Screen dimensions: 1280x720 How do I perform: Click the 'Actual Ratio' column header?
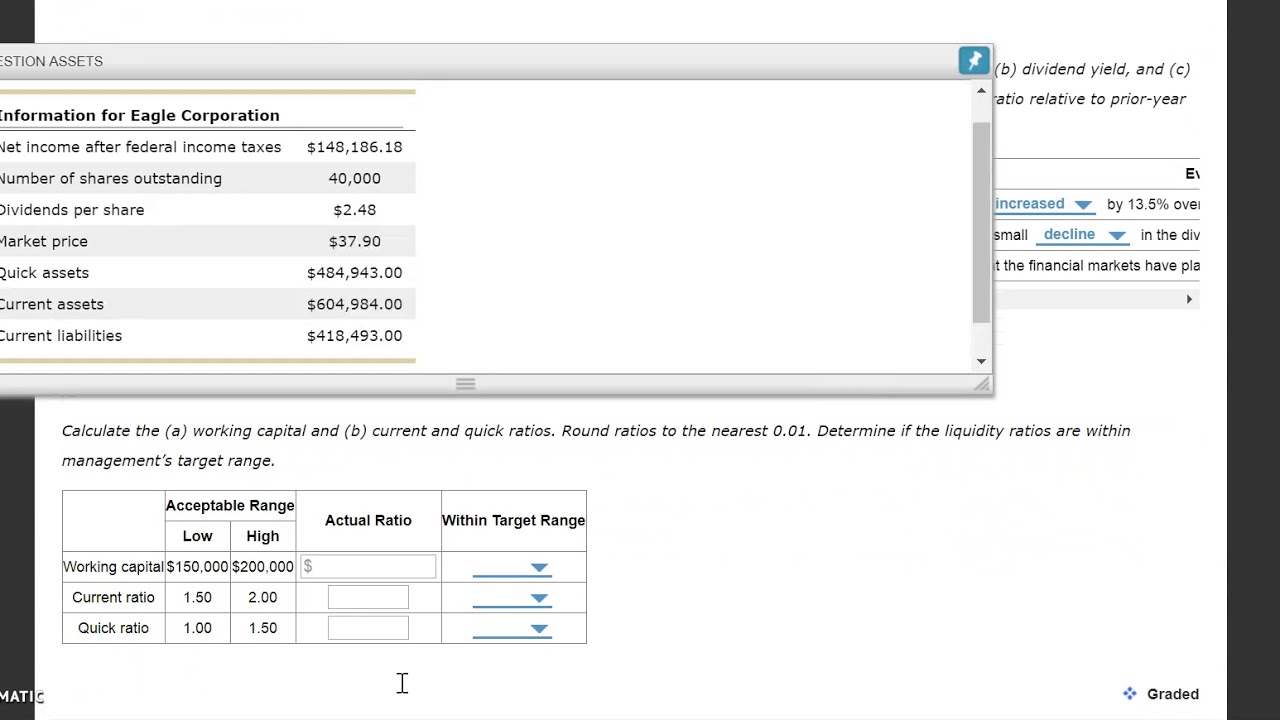pos(368,521)
